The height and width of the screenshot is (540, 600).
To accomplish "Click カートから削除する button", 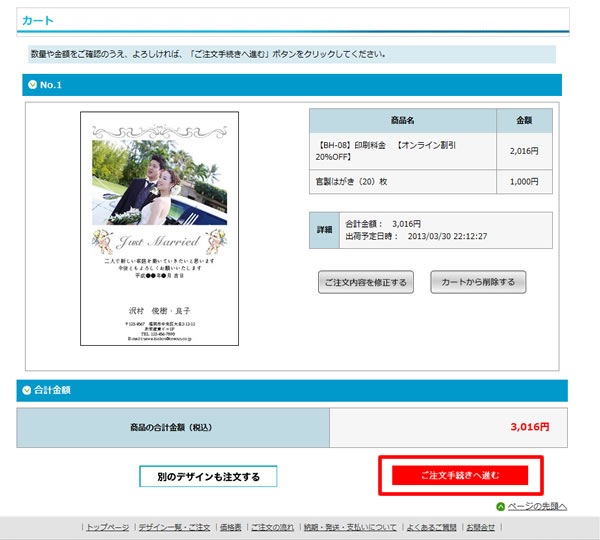I will point(478,282).
